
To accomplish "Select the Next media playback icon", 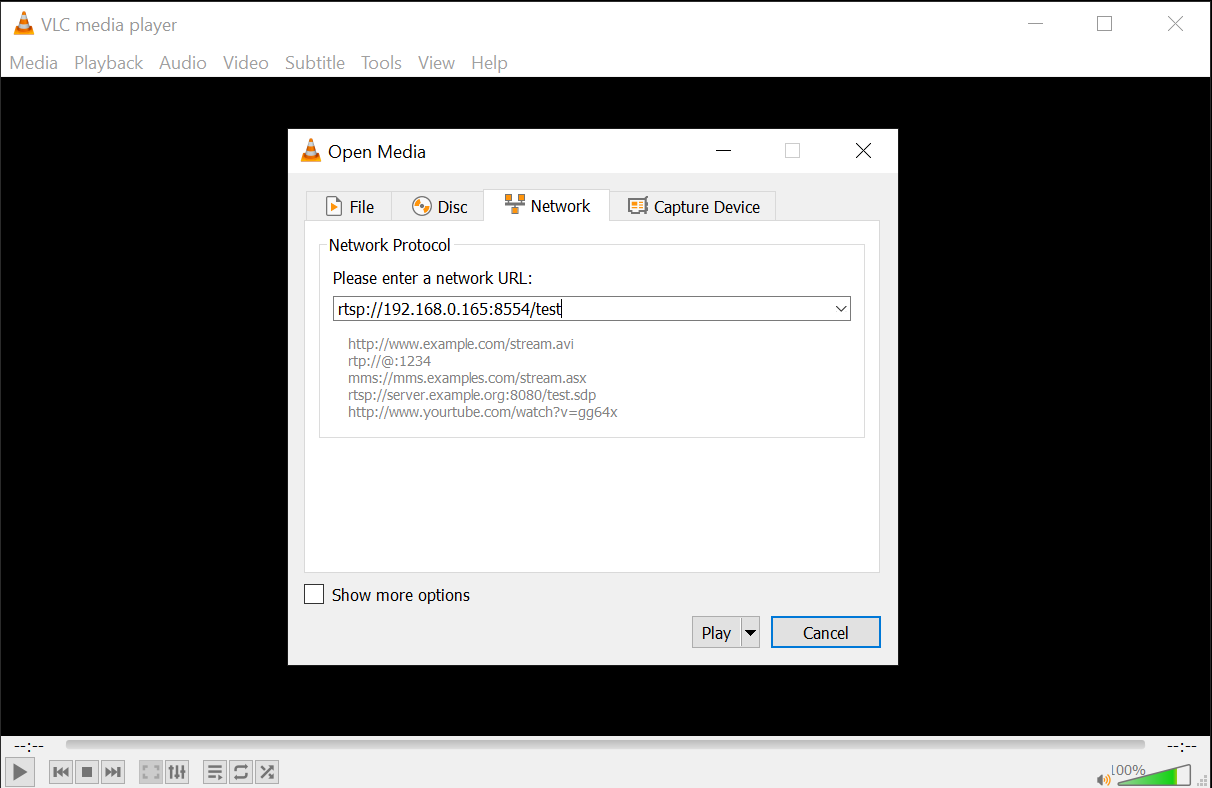I will point(112,771).
